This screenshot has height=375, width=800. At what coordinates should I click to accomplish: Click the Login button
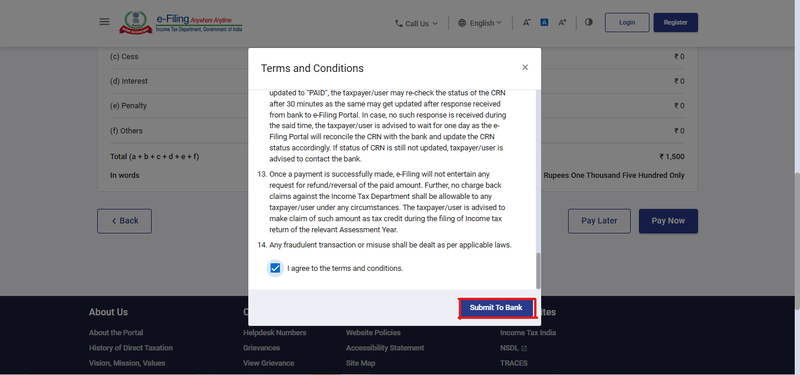coord(627,22)
